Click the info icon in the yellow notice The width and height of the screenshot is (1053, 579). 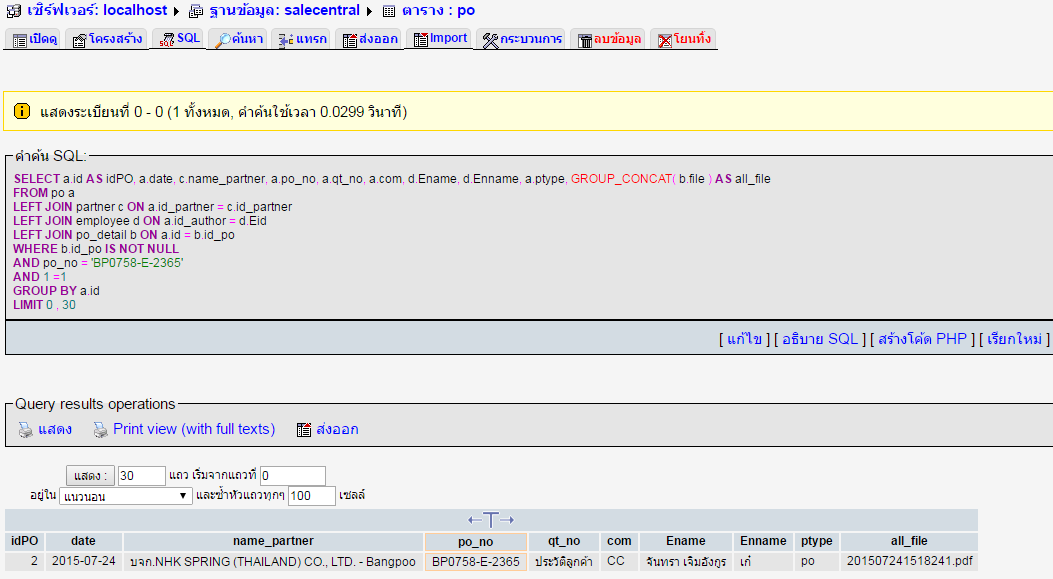pos(22,111)
